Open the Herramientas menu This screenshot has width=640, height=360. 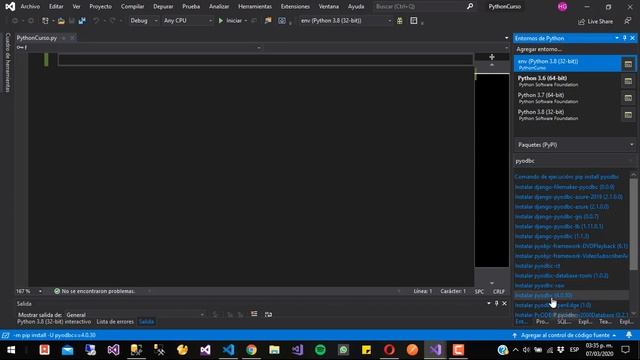pyautogui.click(x=255, y=7)
